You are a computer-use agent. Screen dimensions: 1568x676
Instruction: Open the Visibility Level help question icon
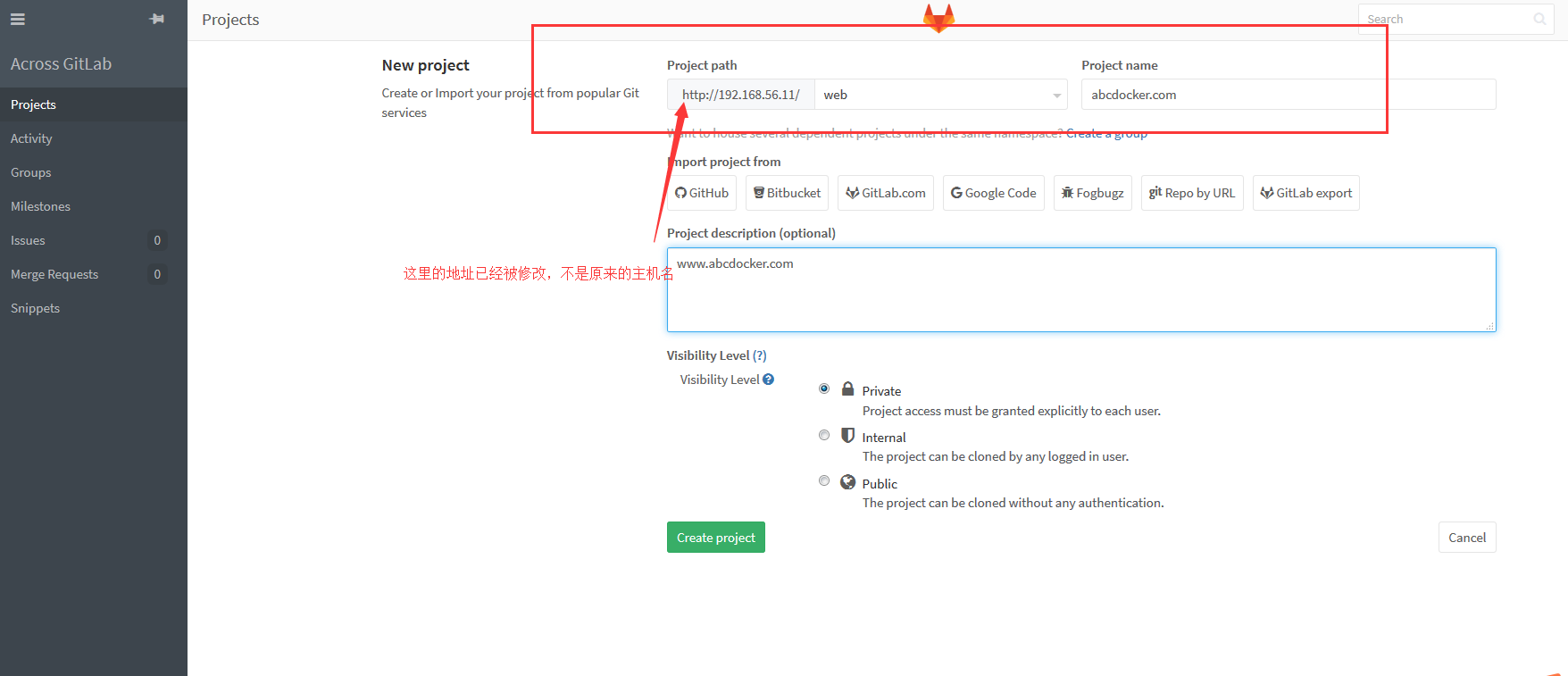[768, 380]
